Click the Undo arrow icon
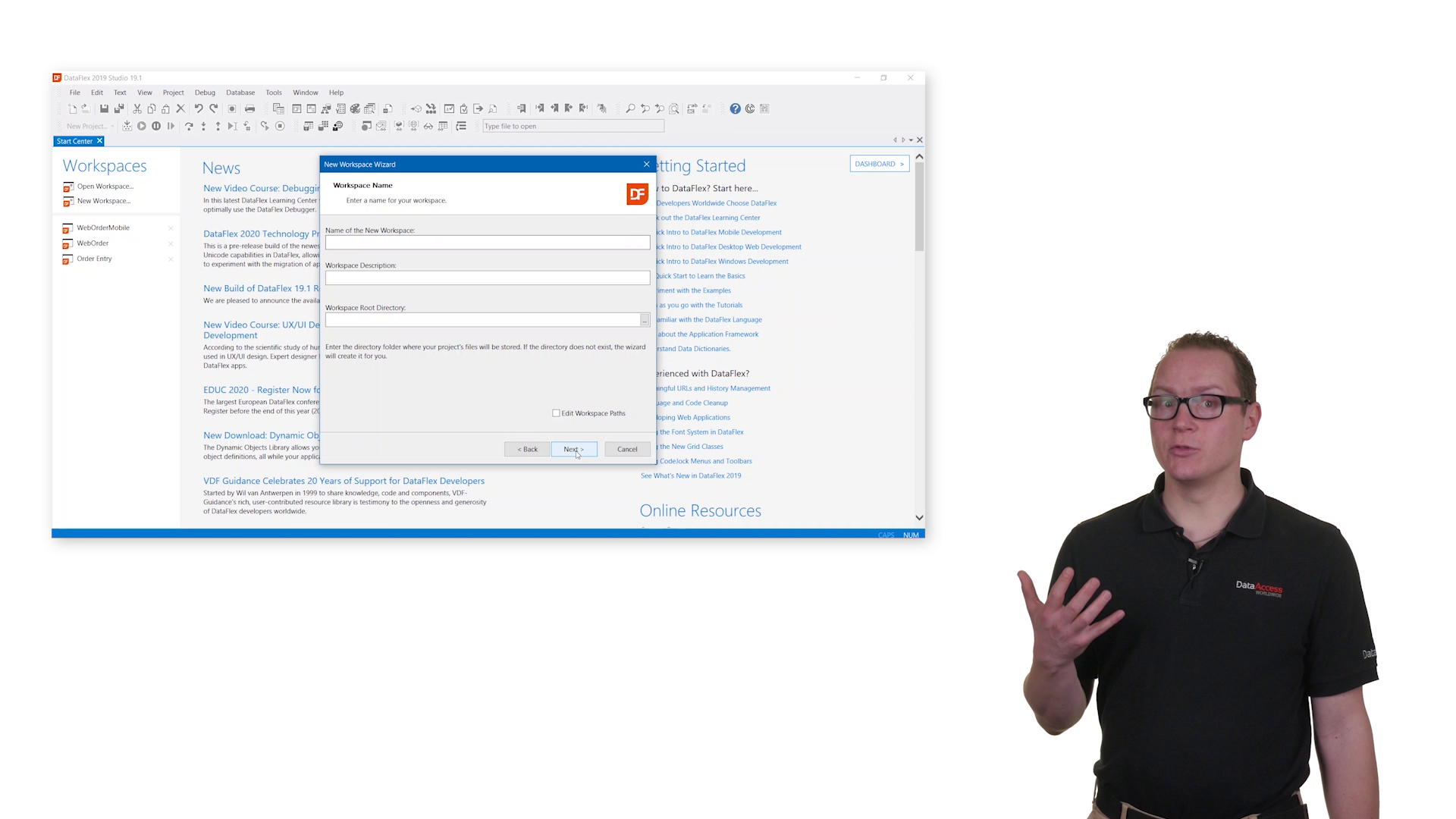 point(199,109)
